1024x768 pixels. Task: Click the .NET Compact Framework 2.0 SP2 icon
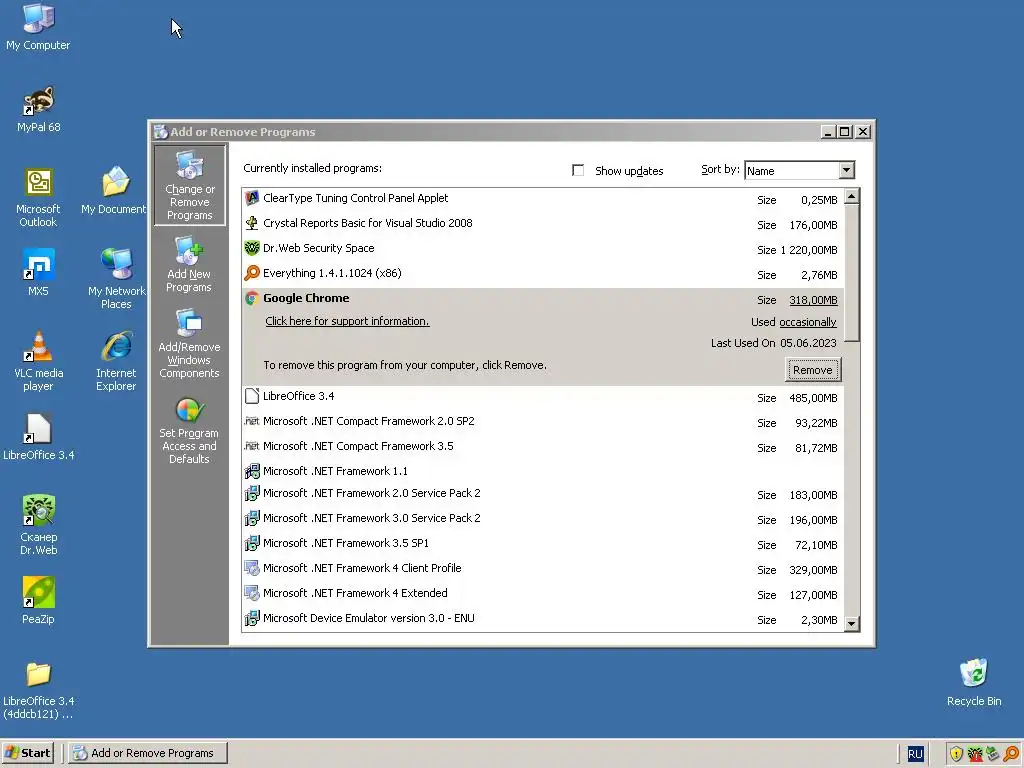click(x=251, y=421)
